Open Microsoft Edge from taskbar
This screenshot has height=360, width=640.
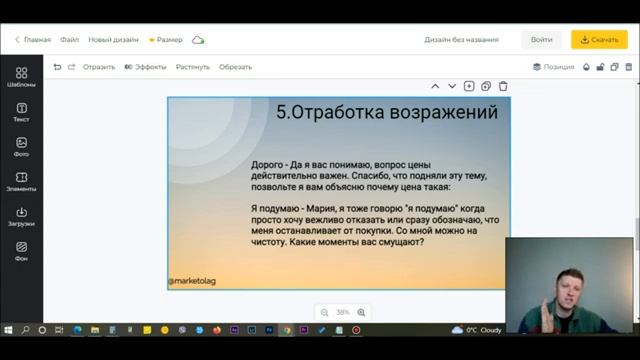(x=77, y=330)
